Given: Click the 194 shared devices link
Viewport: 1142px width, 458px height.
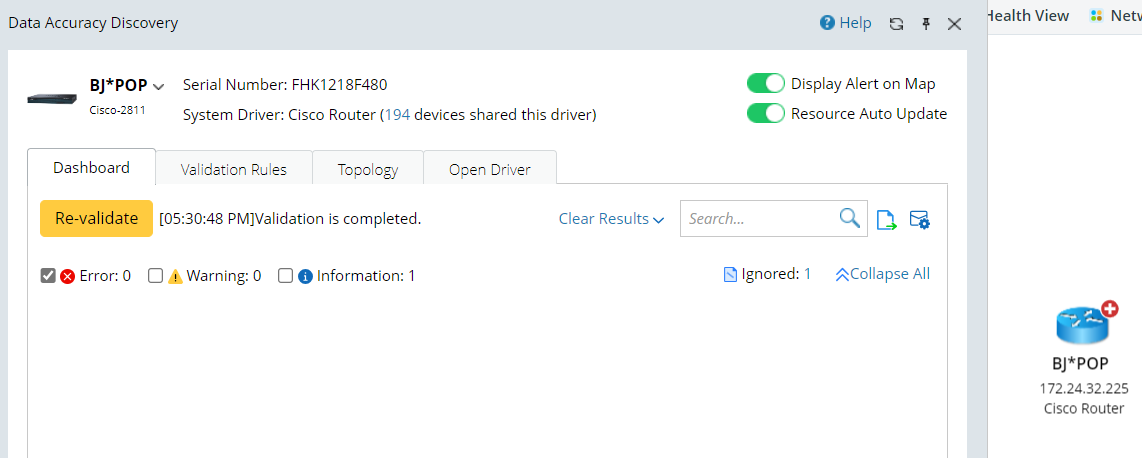Looking at the screenshot, I should click(x=397, y=115).
